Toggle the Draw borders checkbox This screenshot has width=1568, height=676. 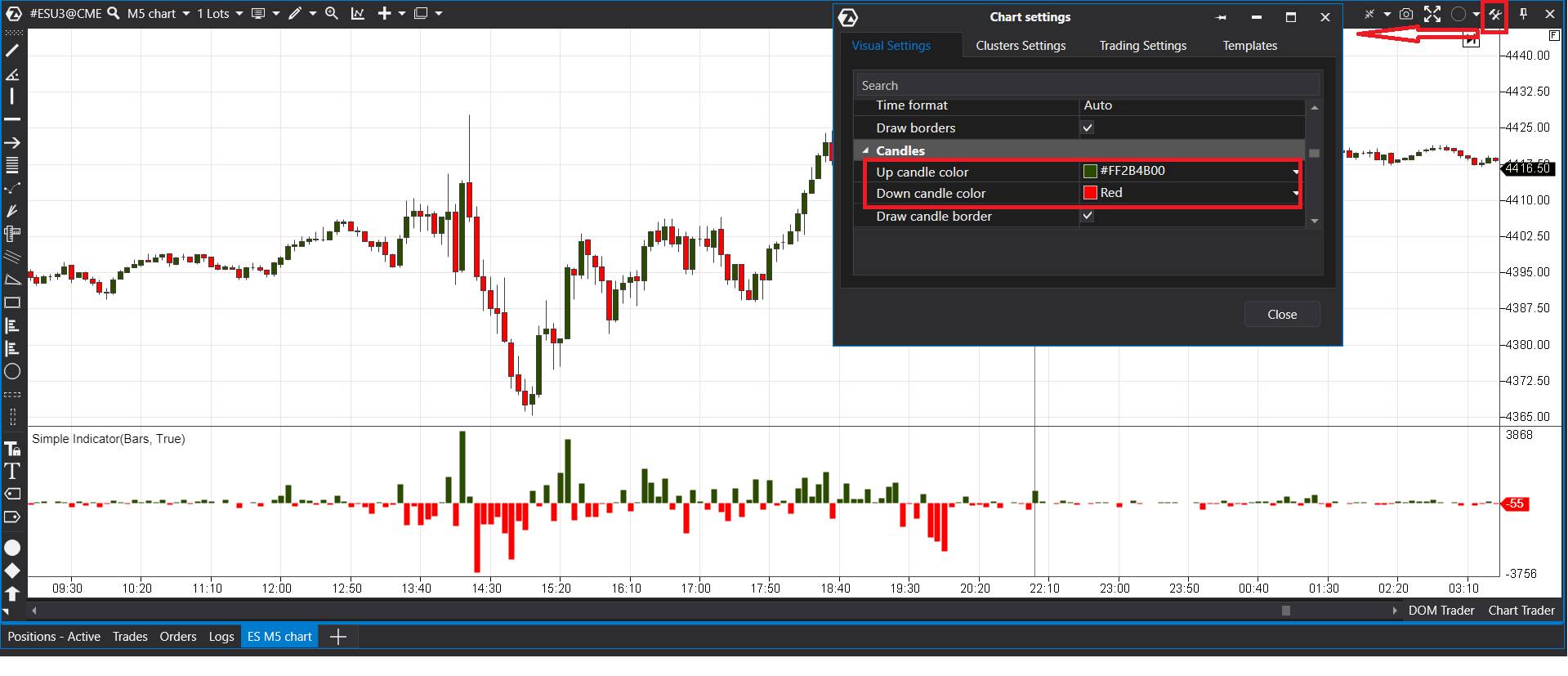click(x=1088, y=128)
